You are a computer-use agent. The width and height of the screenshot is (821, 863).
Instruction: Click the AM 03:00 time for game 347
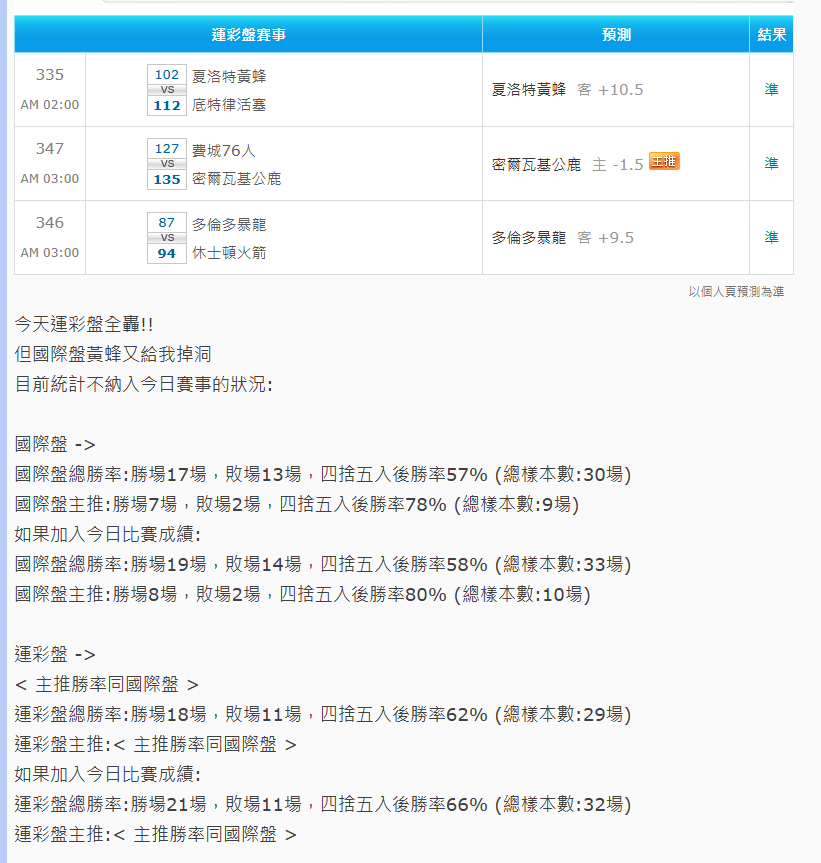(50, 178)
